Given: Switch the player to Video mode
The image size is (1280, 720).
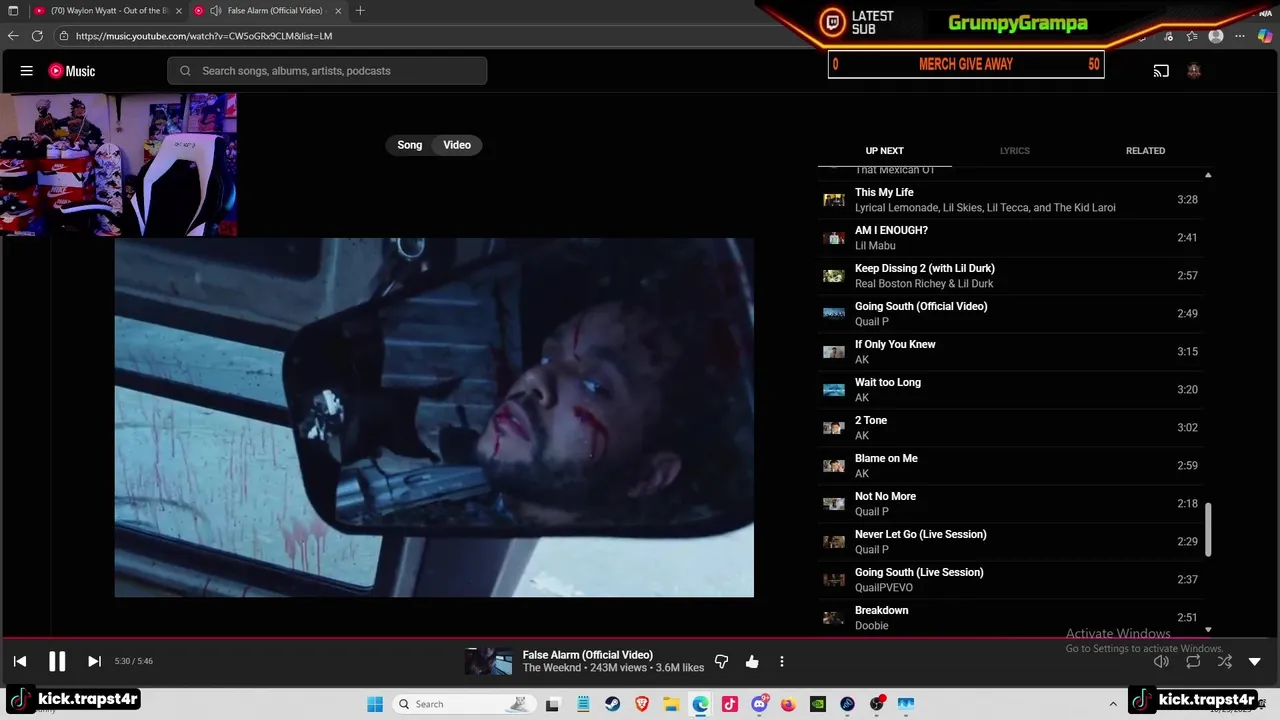Looking at the screenshot, I should [x=457, y=145].
